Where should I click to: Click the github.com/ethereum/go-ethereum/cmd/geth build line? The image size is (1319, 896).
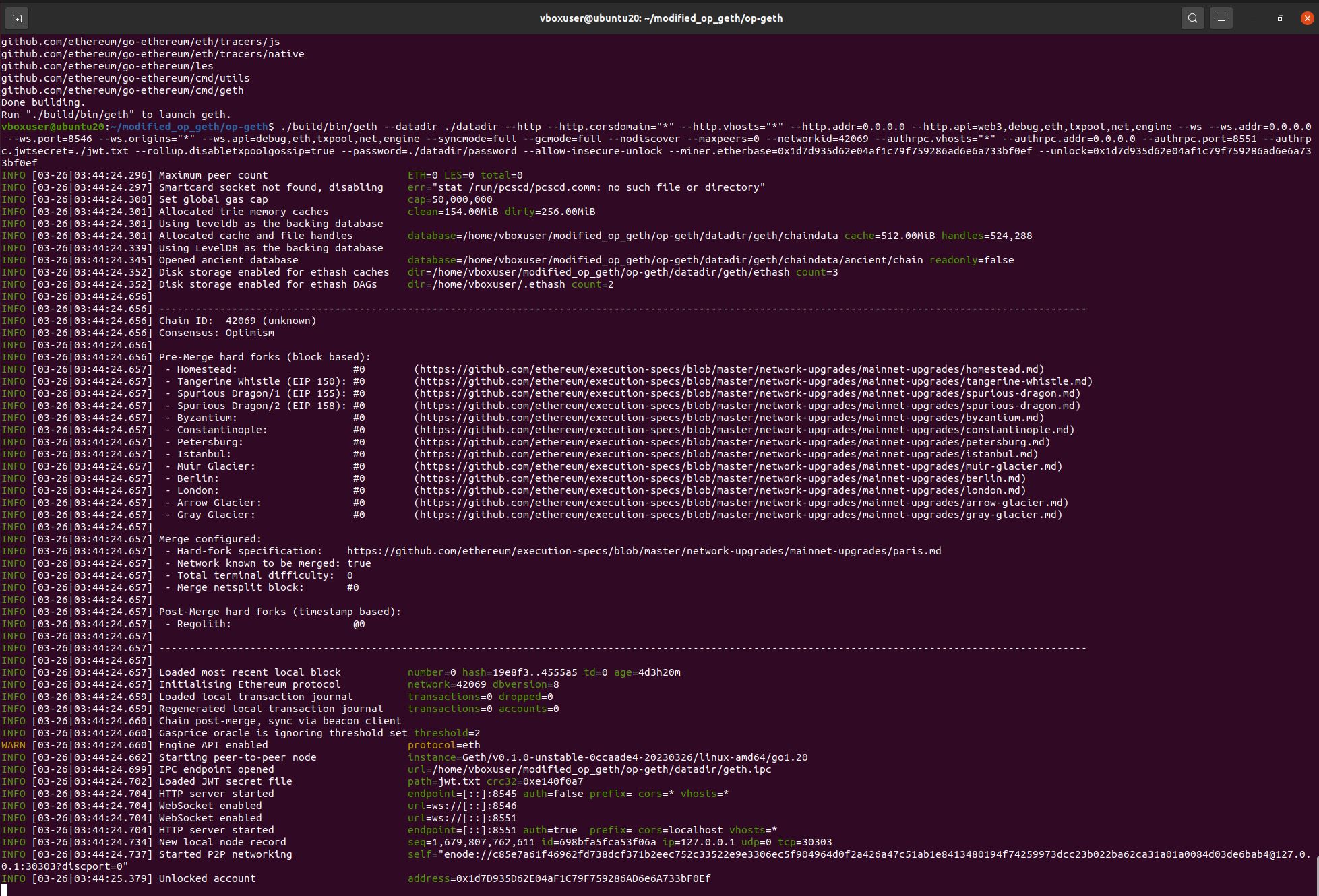pos(122,90)
